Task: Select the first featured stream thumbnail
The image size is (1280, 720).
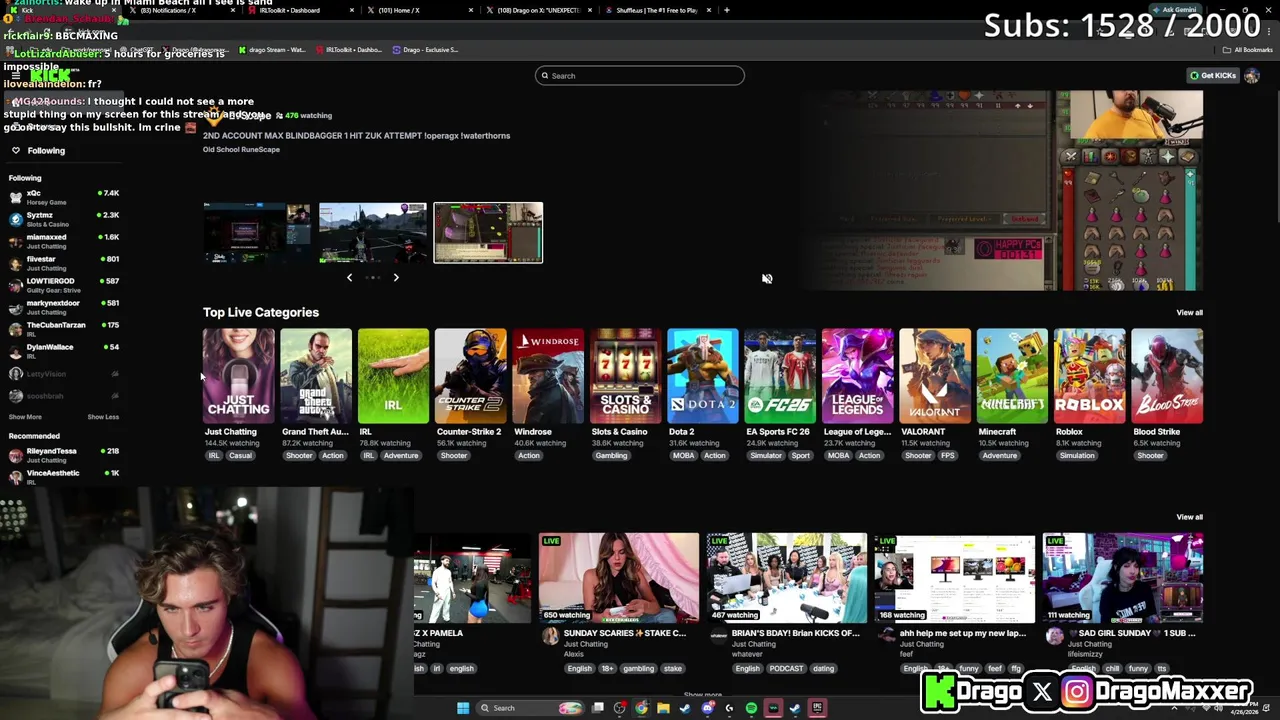Action: pos(257,233)
